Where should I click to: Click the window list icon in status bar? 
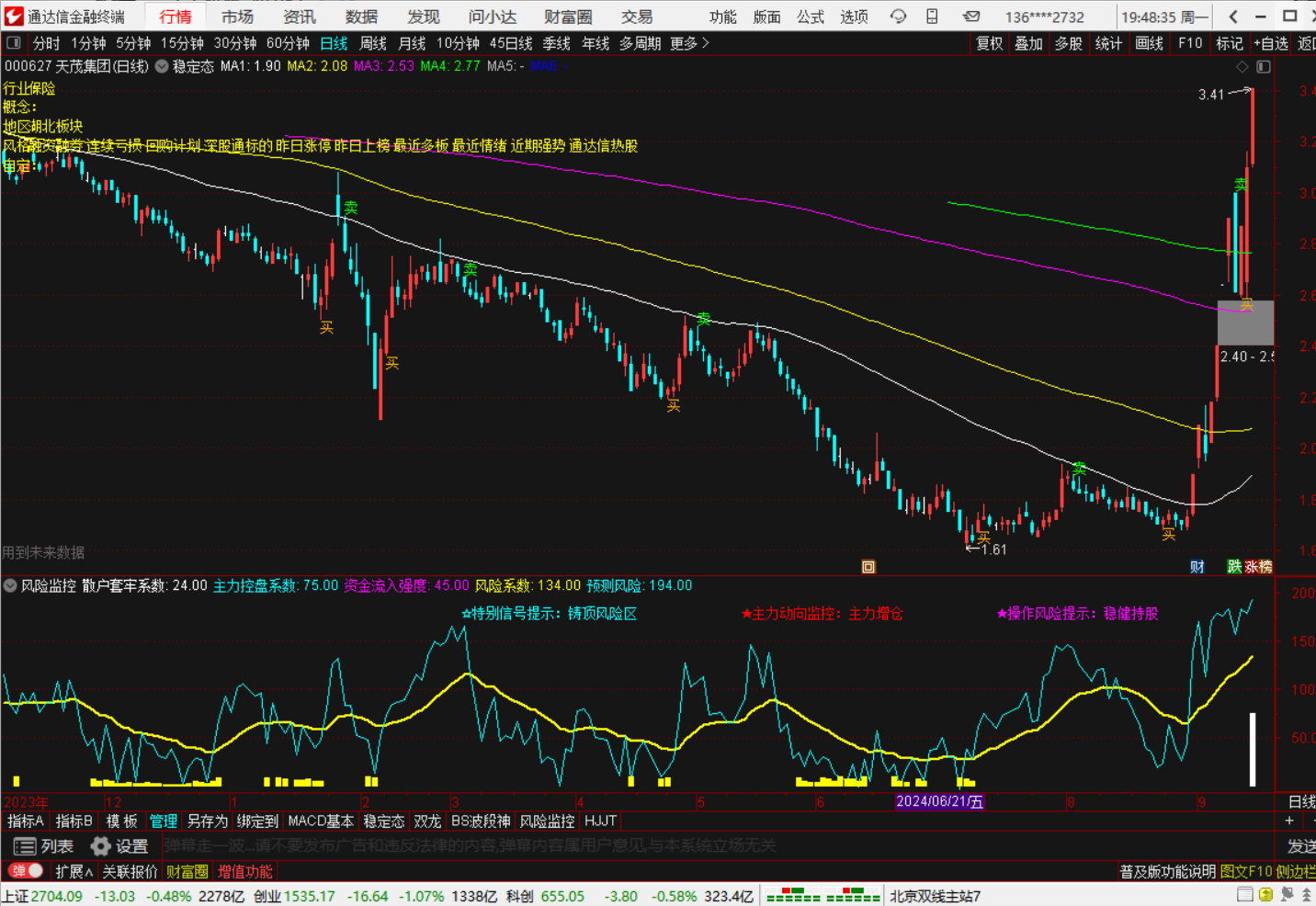pos(1245,895)
